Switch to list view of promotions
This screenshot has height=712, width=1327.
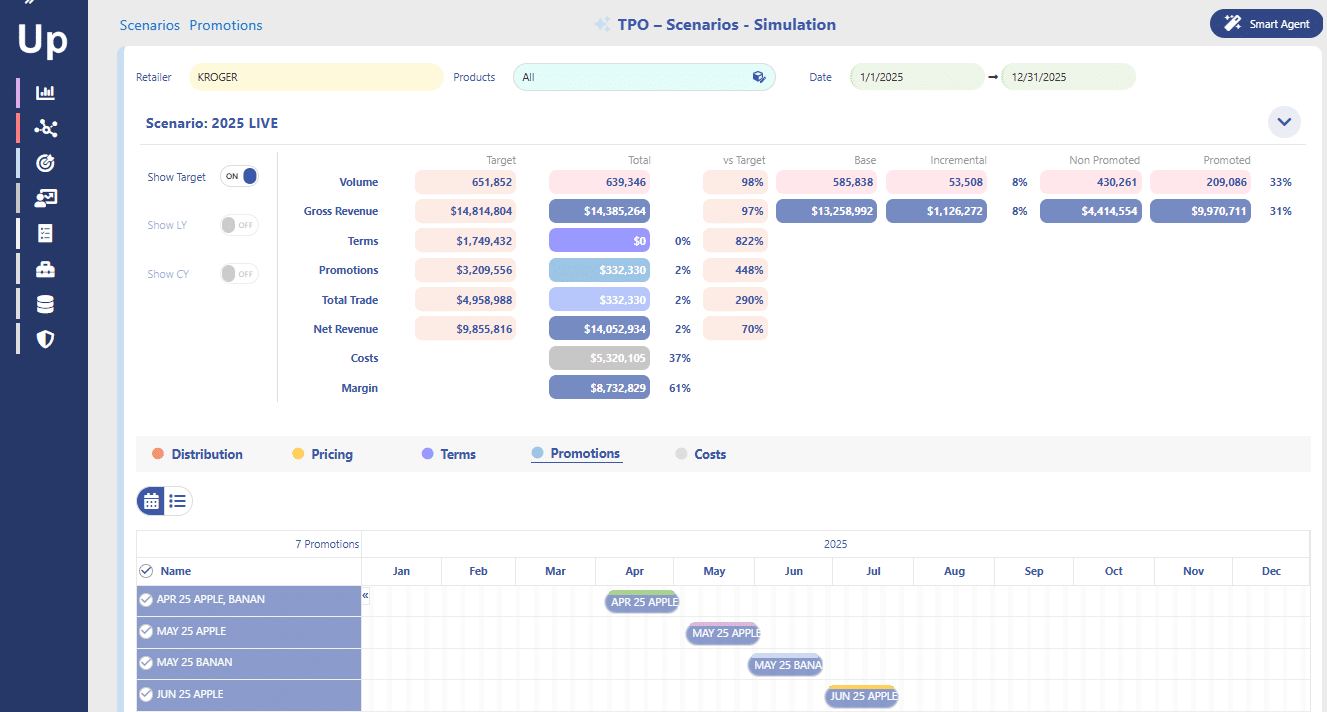178,501
